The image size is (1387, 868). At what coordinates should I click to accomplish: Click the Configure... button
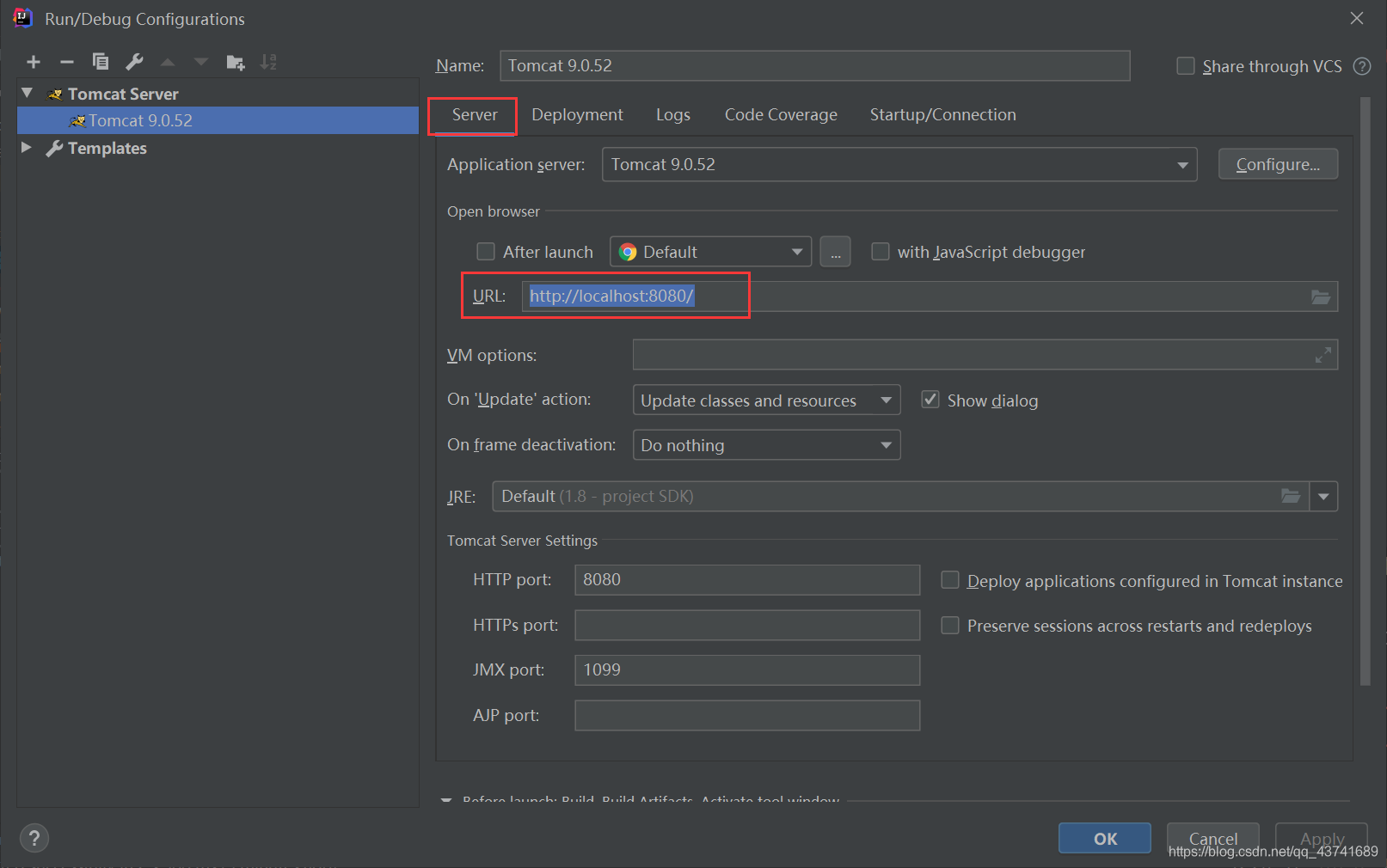(1278, 164)
